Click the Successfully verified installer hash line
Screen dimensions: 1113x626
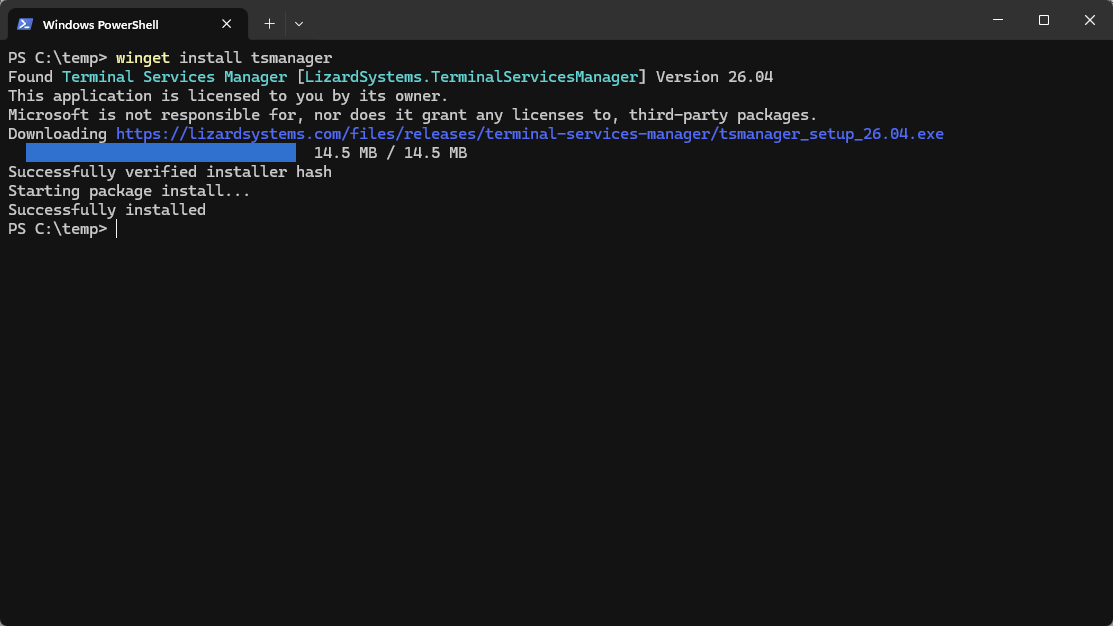tap(169, 172)
